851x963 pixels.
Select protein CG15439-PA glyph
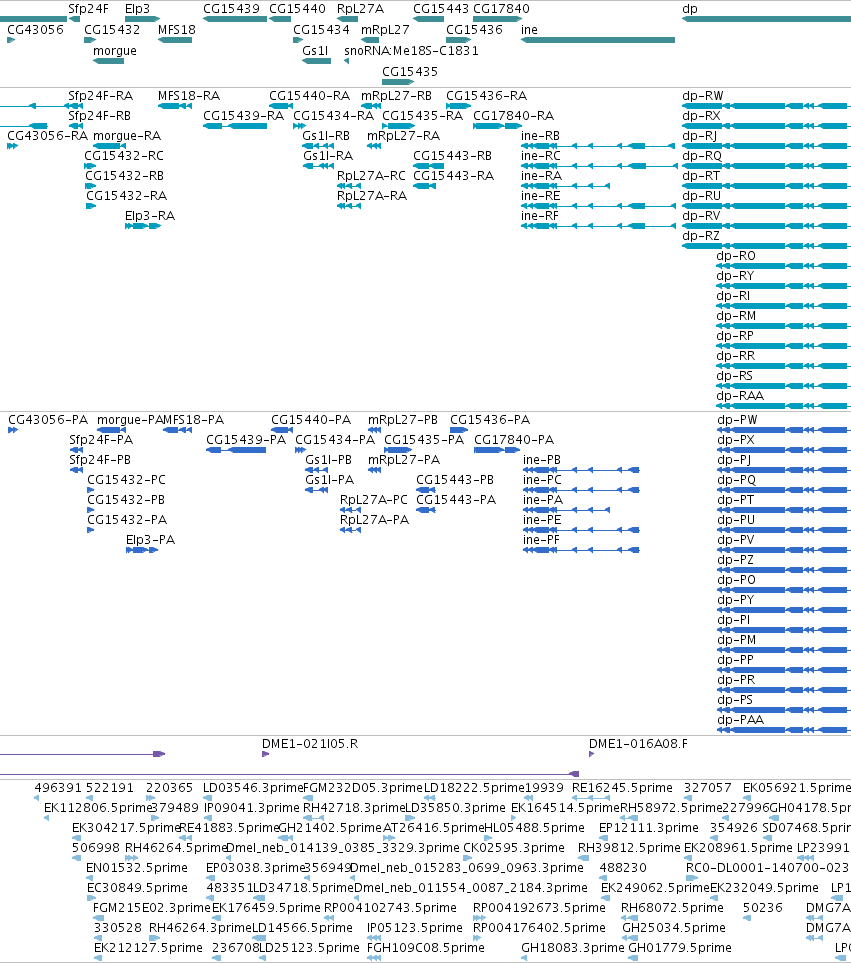(236, 450)
